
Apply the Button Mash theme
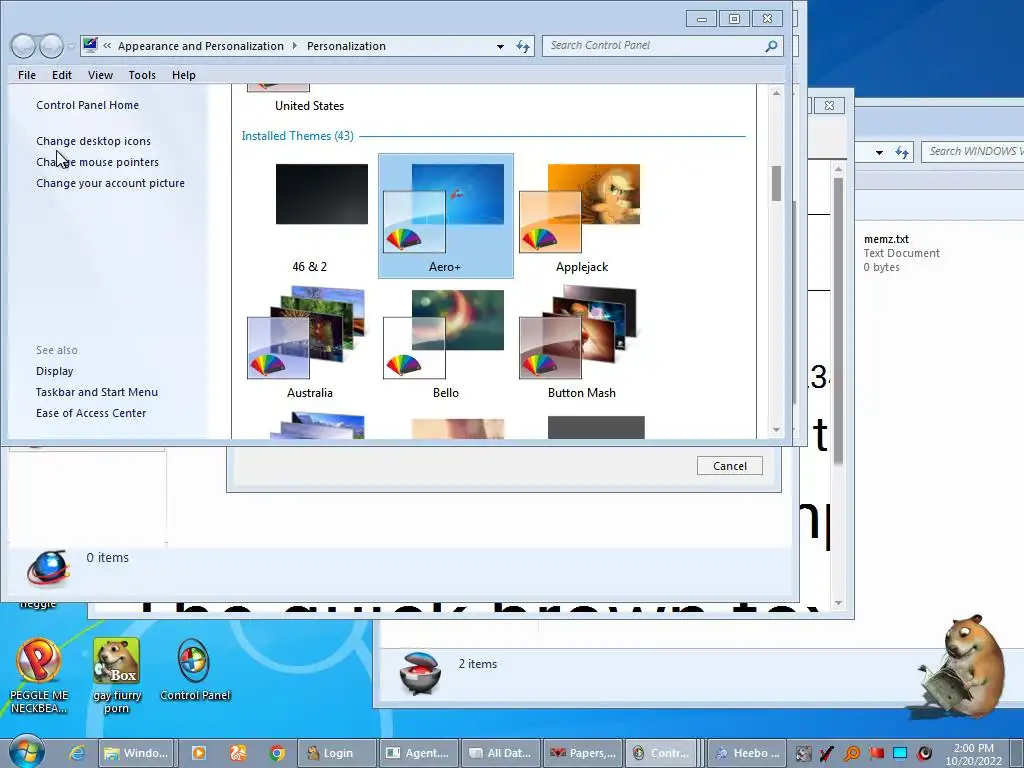(581, 342)
